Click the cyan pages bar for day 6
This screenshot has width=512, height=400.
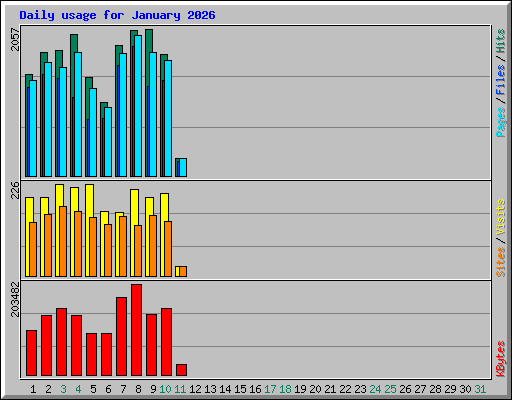[108, 142]
